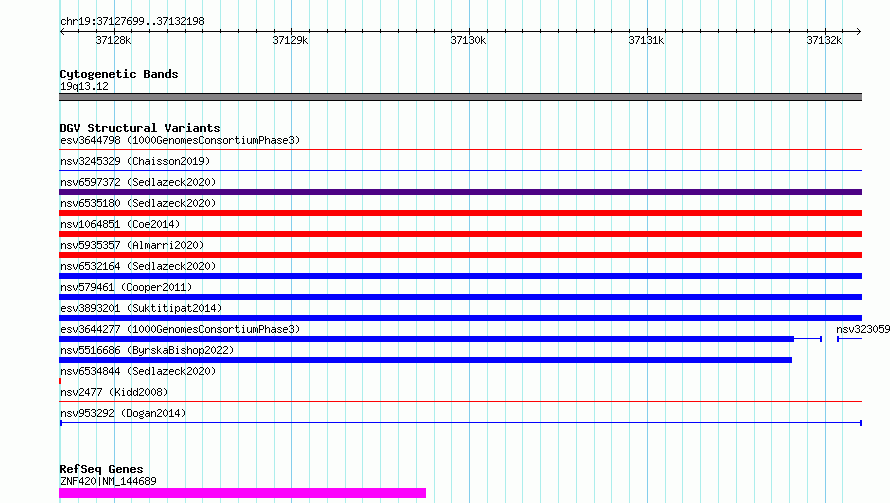Click the nsv6597372 (Sedlazeck2020) label
This screenshot has height=503, width=890.
point(138,182)
